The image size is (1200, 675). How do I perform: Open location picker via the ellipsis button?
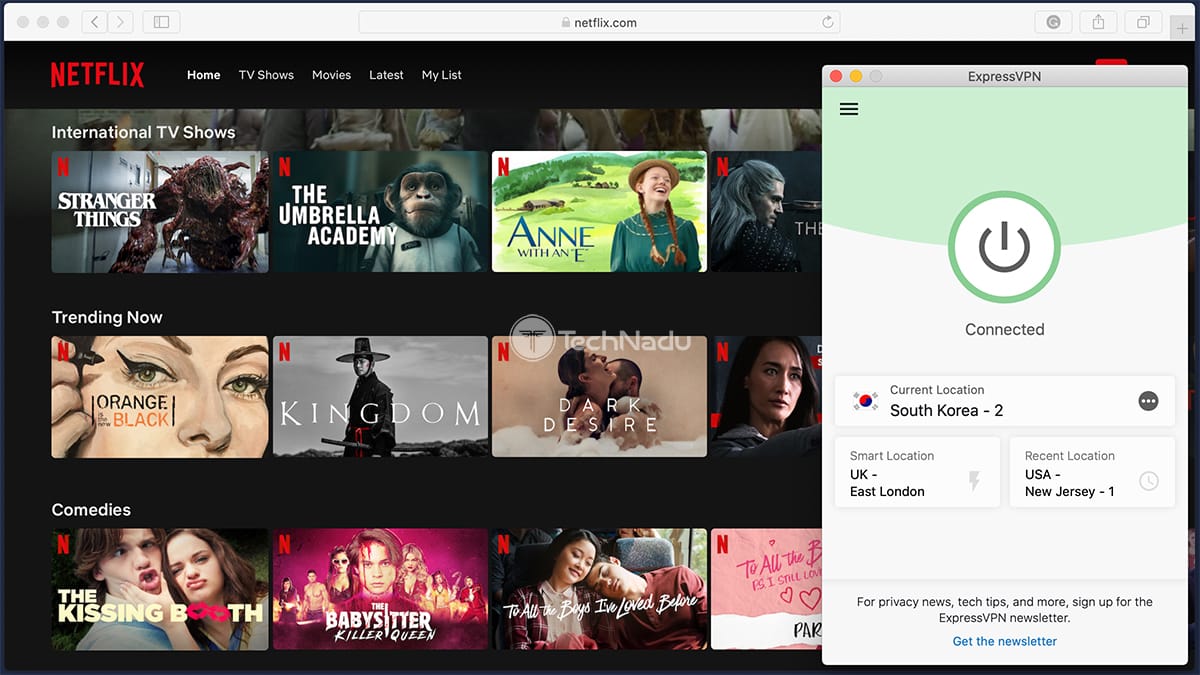pyautogui.click(x=1149, y=401)
